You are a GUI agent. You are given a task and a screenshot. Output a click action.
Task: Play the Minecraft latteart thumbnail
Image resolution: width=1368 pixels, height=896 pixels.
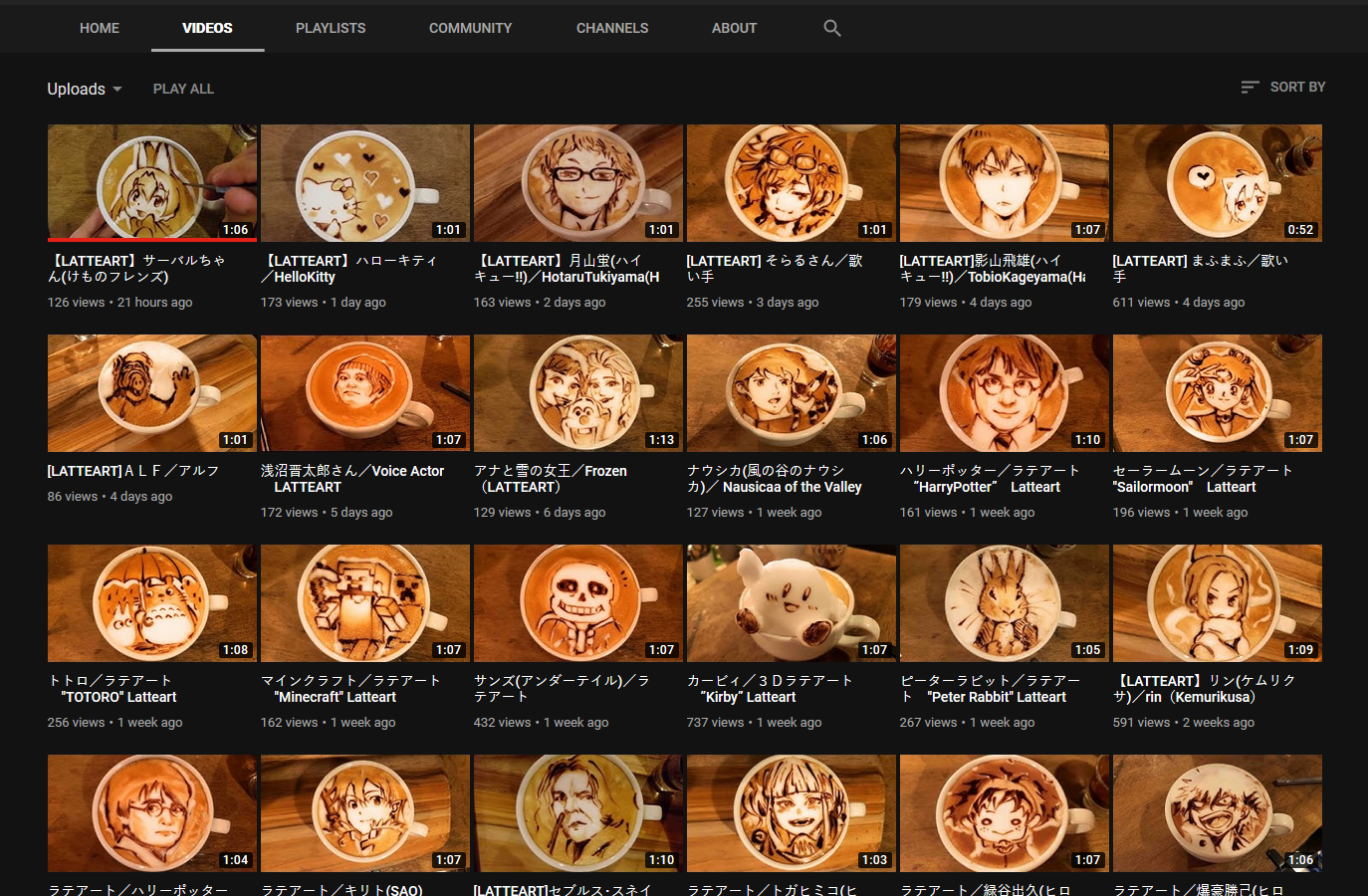364,603
